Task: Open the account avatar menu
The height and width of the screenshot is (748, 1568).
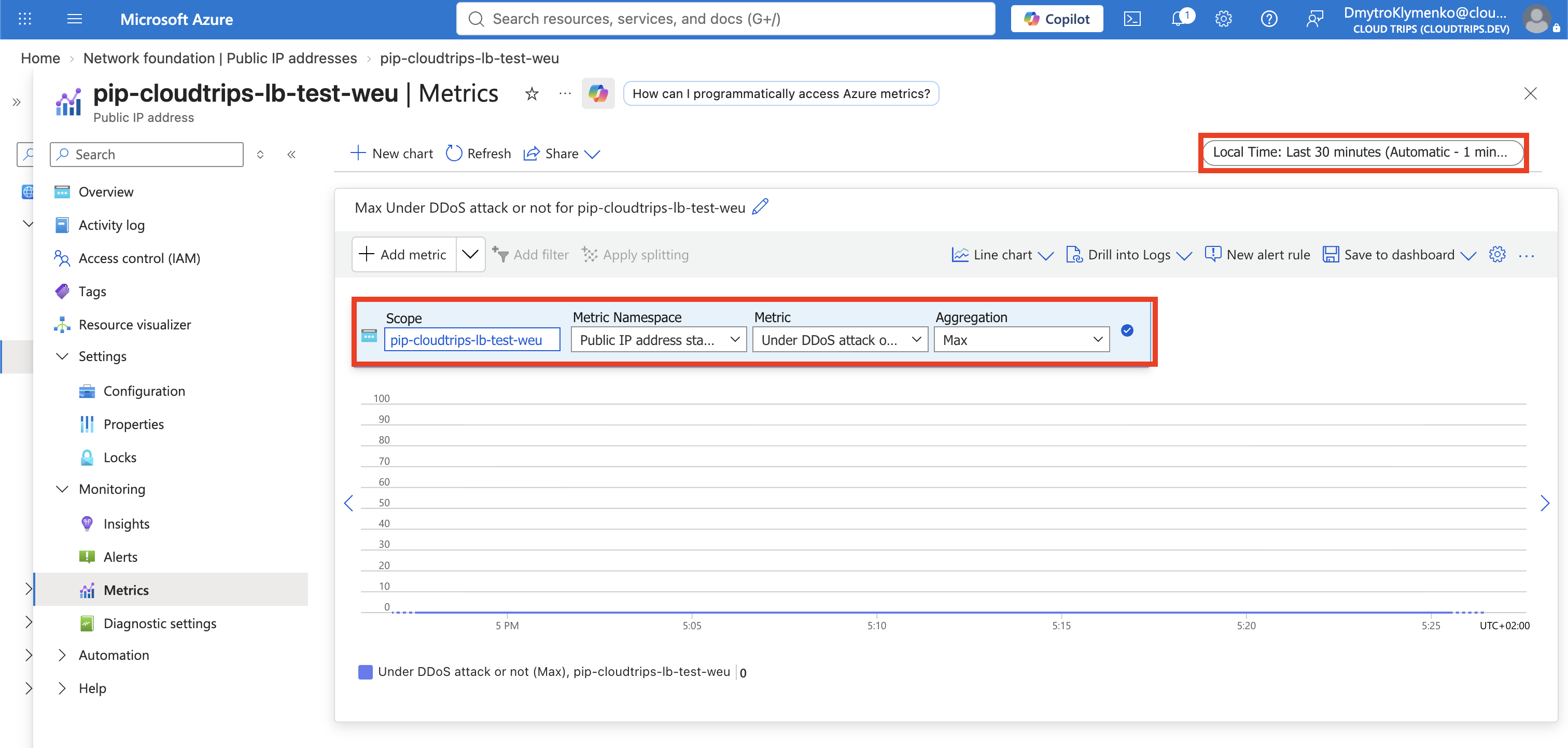Action: [1536, 19]
